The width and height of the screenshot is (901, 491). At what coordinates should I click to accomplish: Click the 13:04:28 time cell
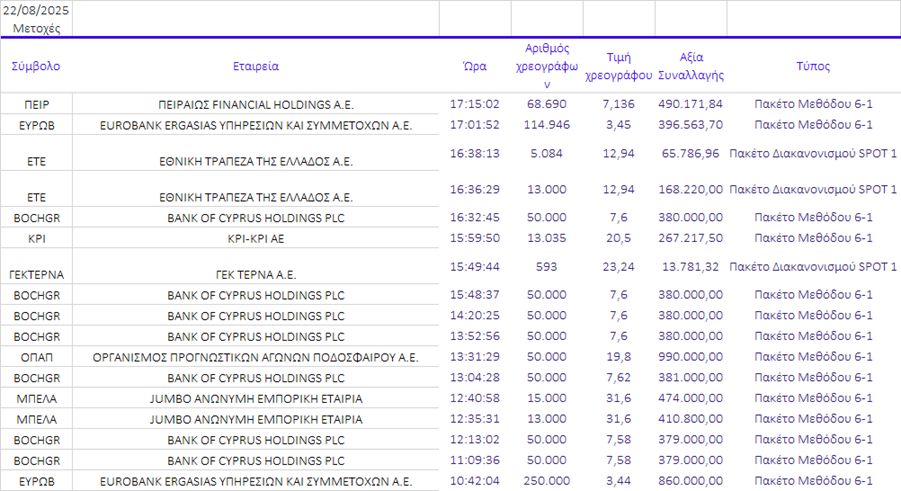pyautogui.click(x=475, y=378)
